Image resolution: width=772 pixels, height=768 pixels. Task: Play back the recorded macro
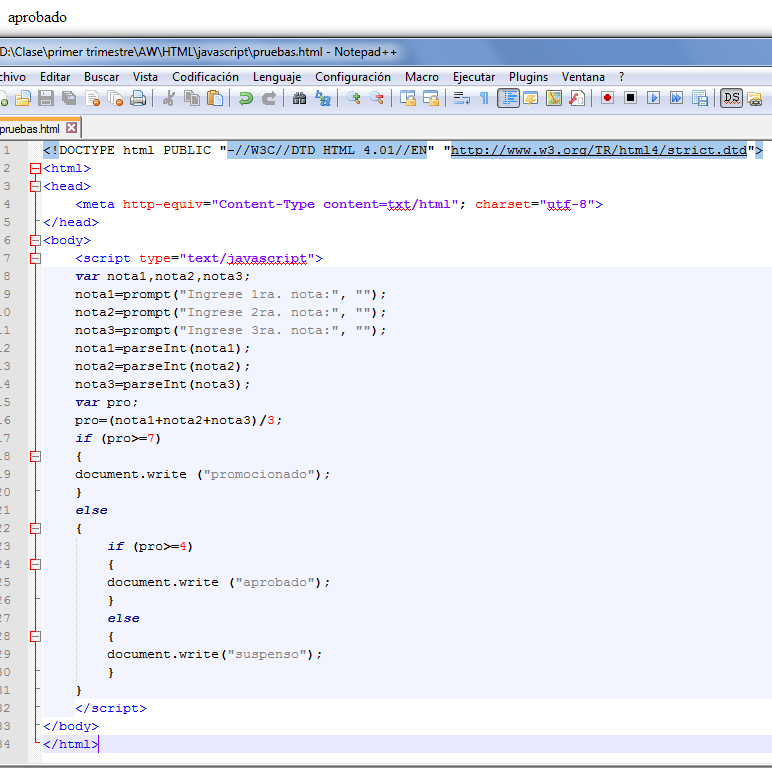tap(653, 98)
